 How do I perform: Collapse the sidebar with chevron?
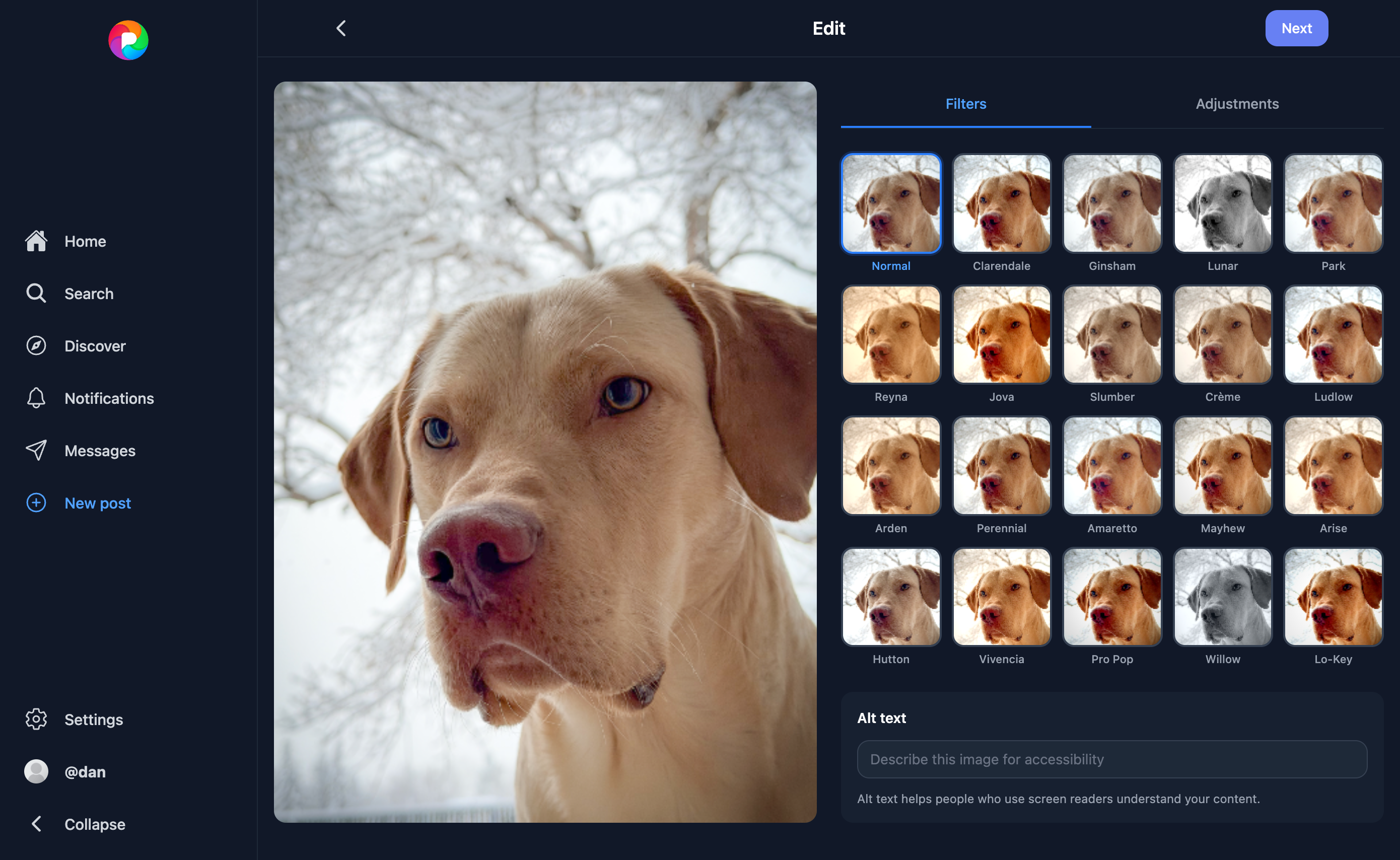36,824
